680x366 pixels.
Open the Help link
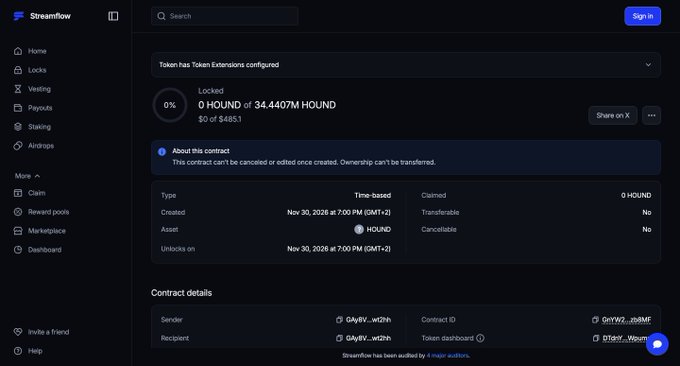pyautogui.click(x=35, y=351)
